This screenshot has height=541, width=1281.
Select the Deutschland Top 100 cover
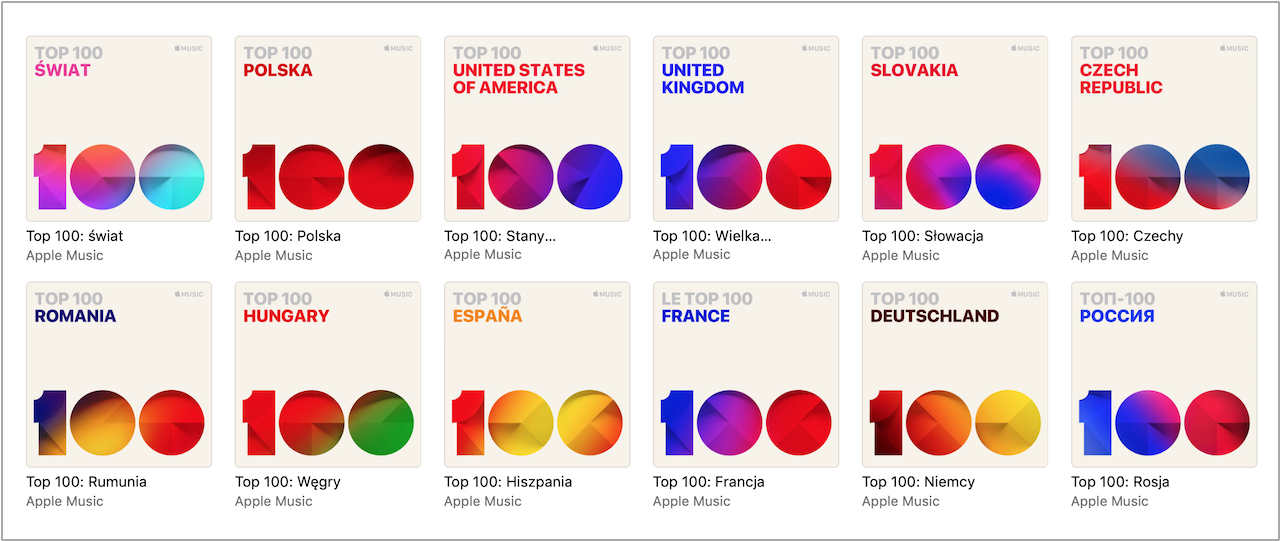coord(955,375)
